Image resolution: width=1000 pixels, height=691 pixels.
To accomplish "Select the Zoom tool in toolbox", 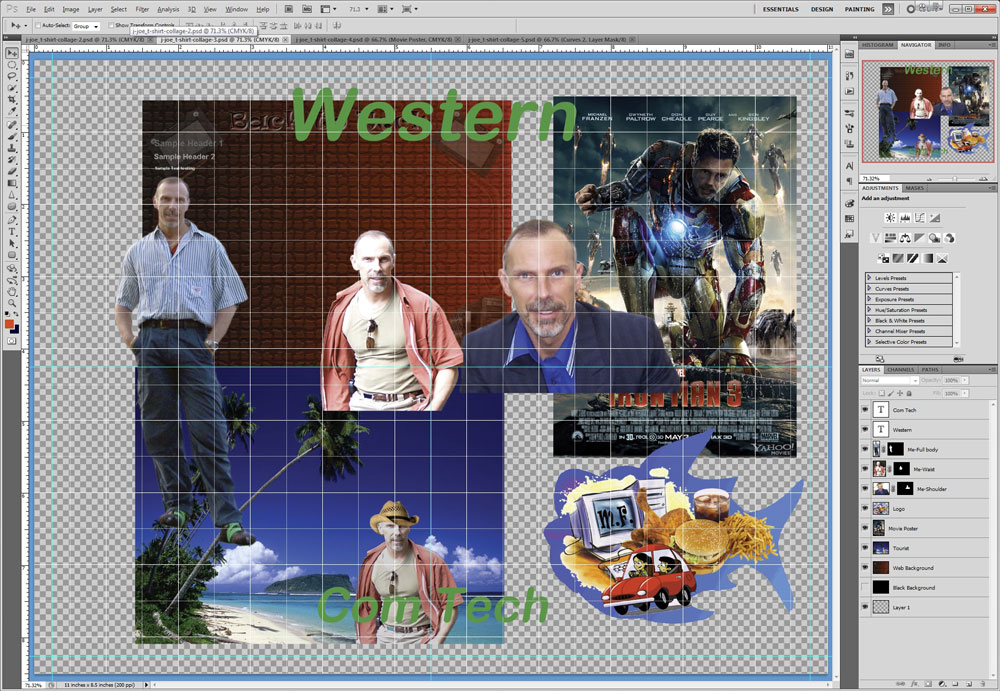I will pos(11,303).
